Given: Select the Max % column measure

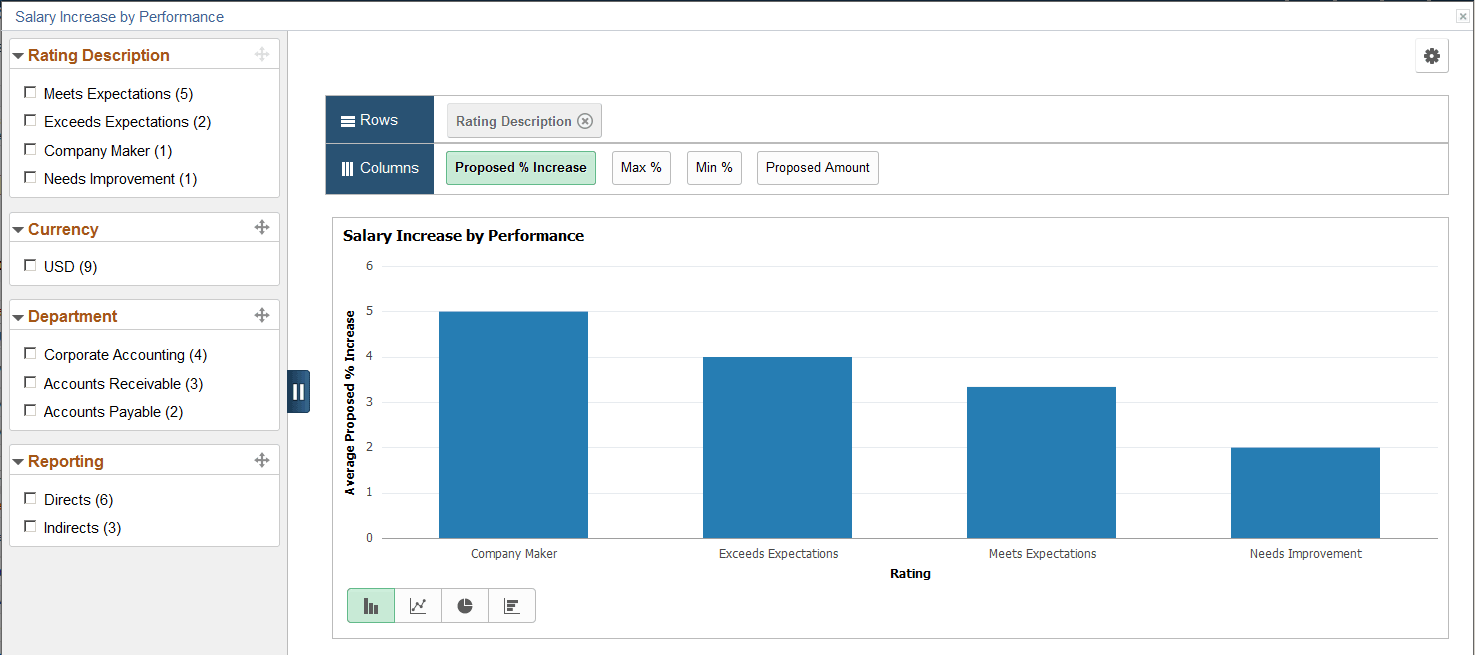Looking at the screenshot, I should click(x=641, y=167).
